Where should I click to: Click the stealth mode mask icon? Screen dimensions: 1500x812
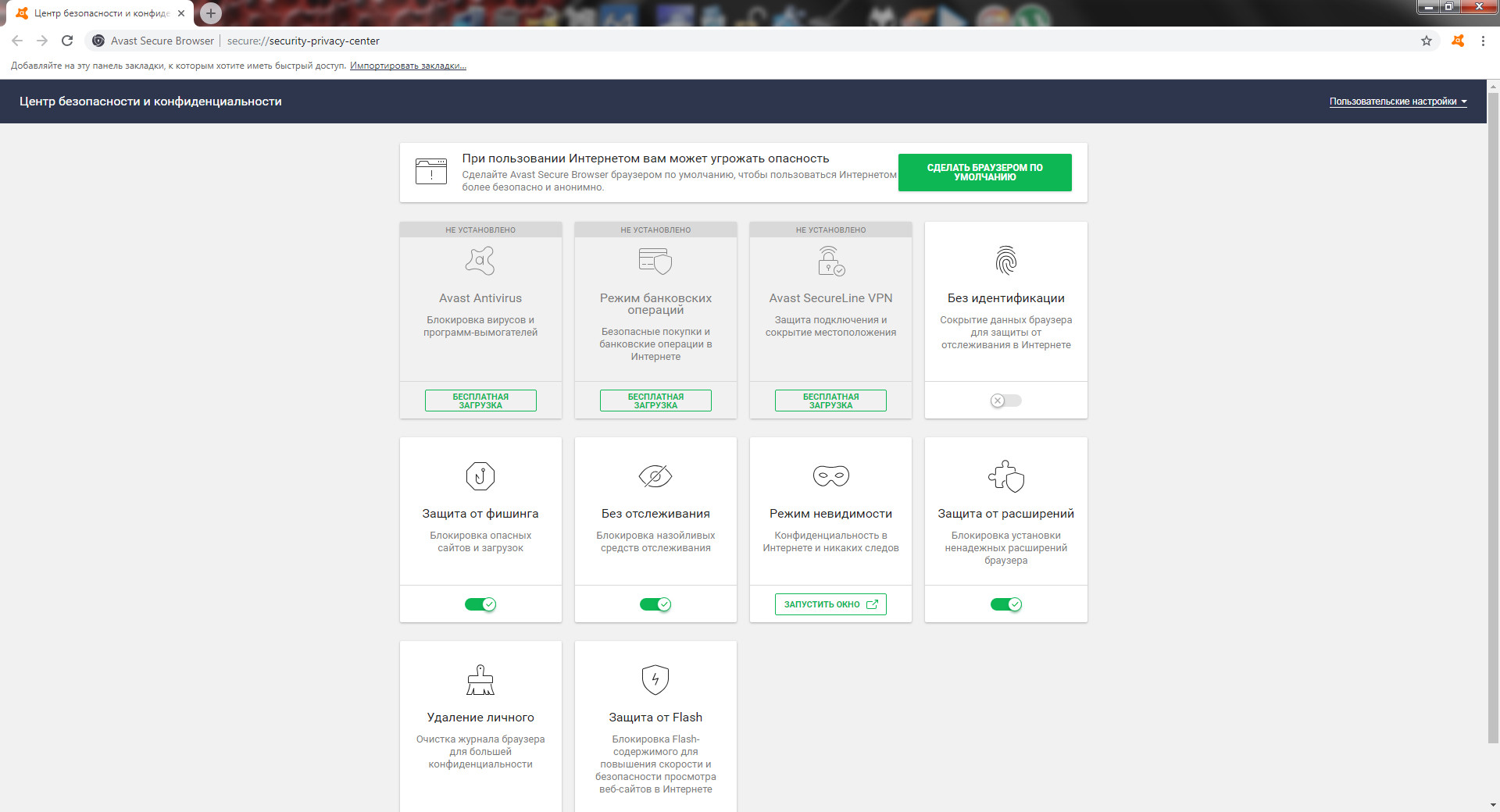point(831,476)
